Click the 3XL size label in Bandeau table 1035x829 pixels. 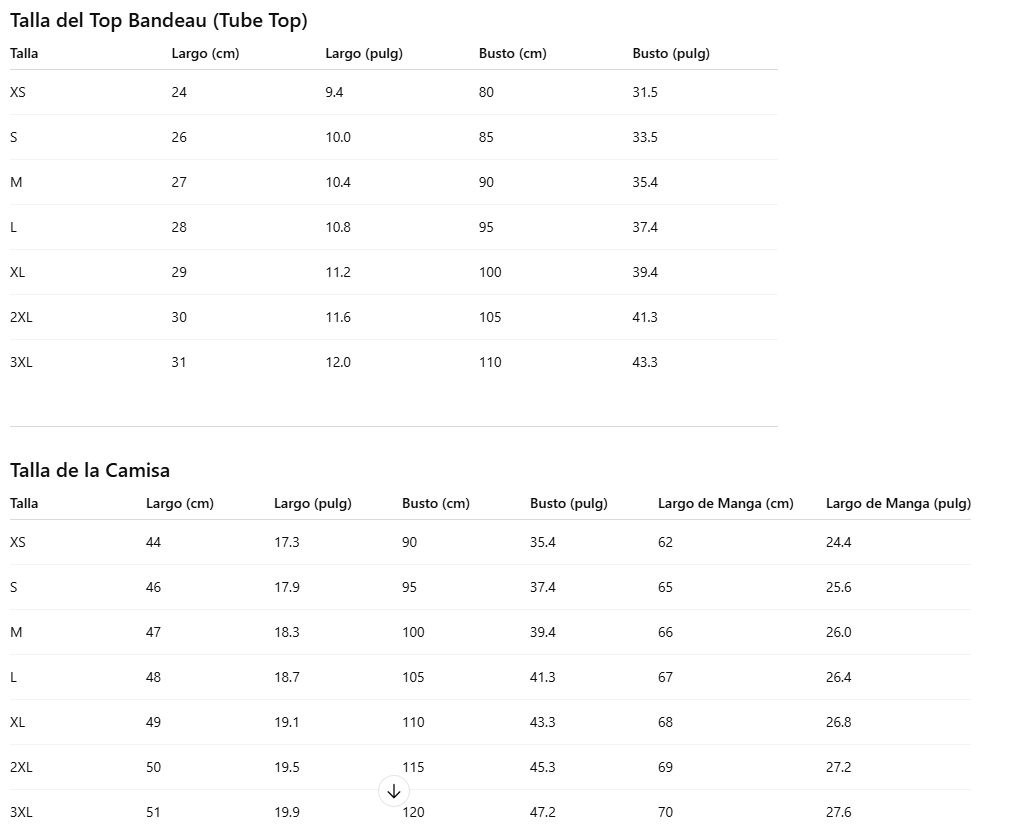point(21,362)
